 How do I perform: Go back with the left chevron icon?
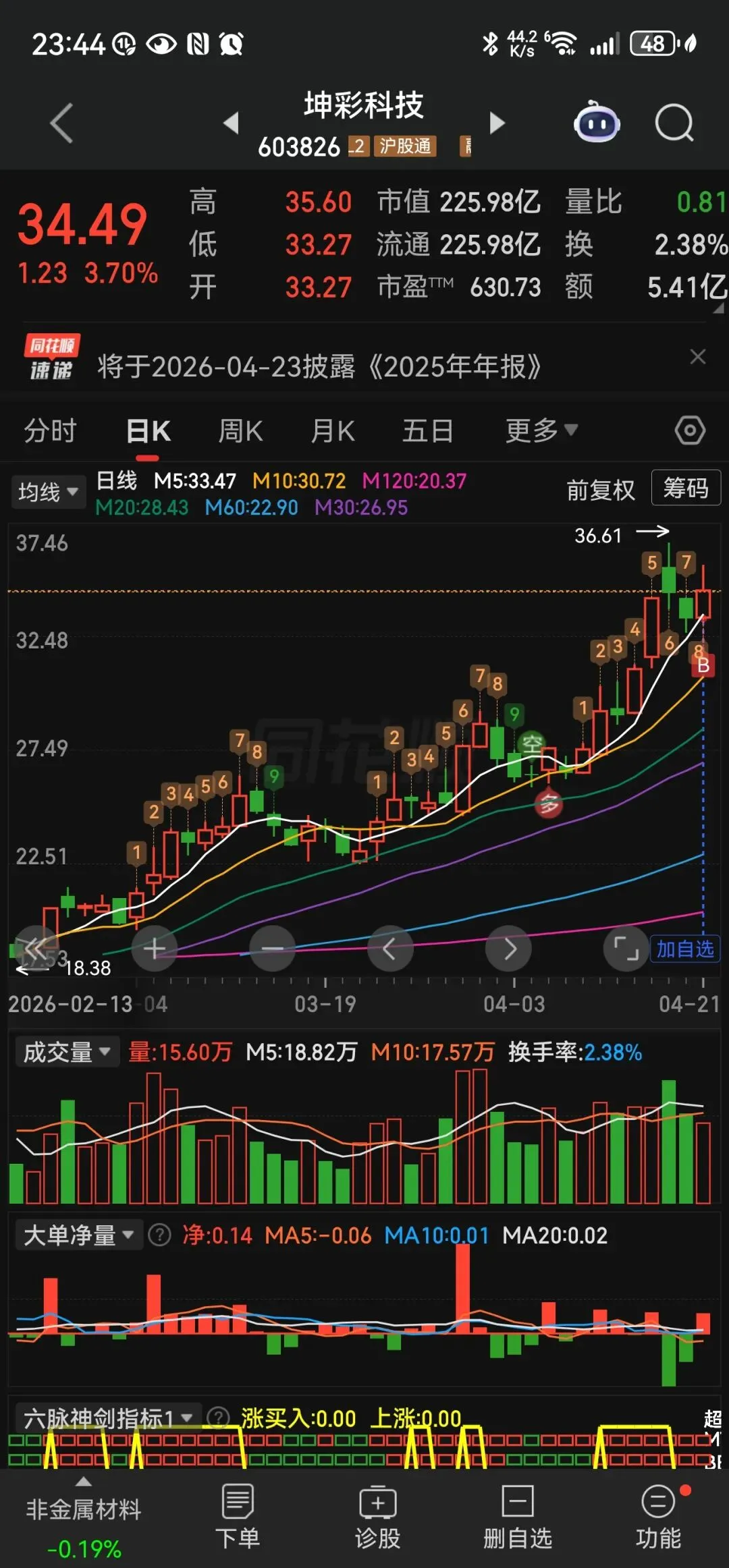pyautogui.click(x=61, y=123)
